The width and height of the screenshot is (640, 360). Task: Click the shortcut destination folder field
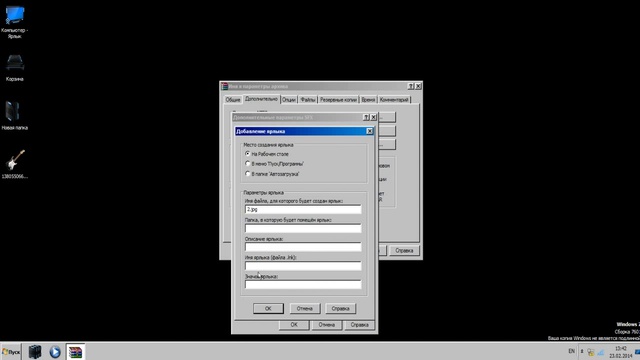click(303, 228)
